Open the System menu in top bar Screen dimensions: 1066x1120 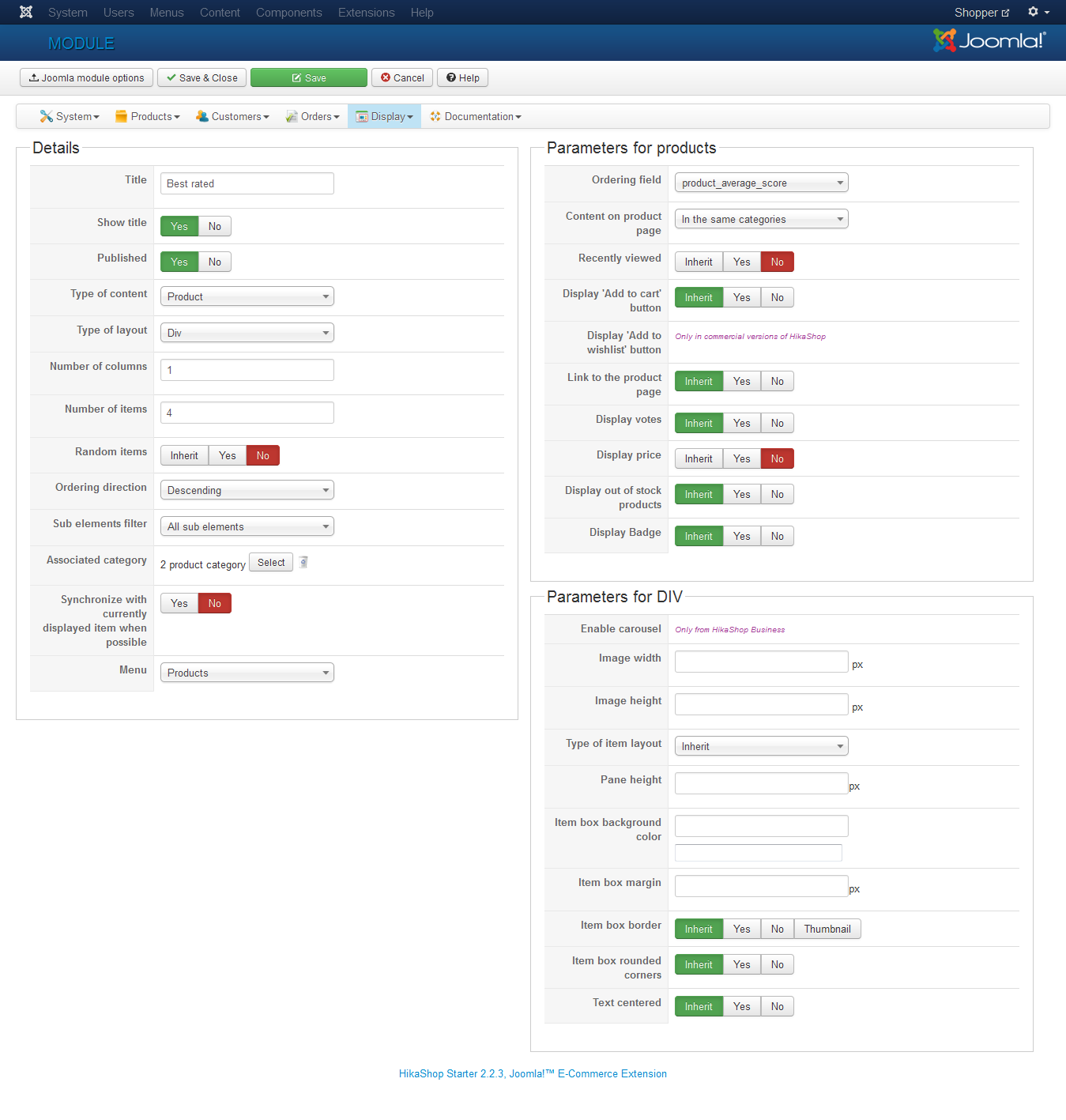[x=68, y=13]
